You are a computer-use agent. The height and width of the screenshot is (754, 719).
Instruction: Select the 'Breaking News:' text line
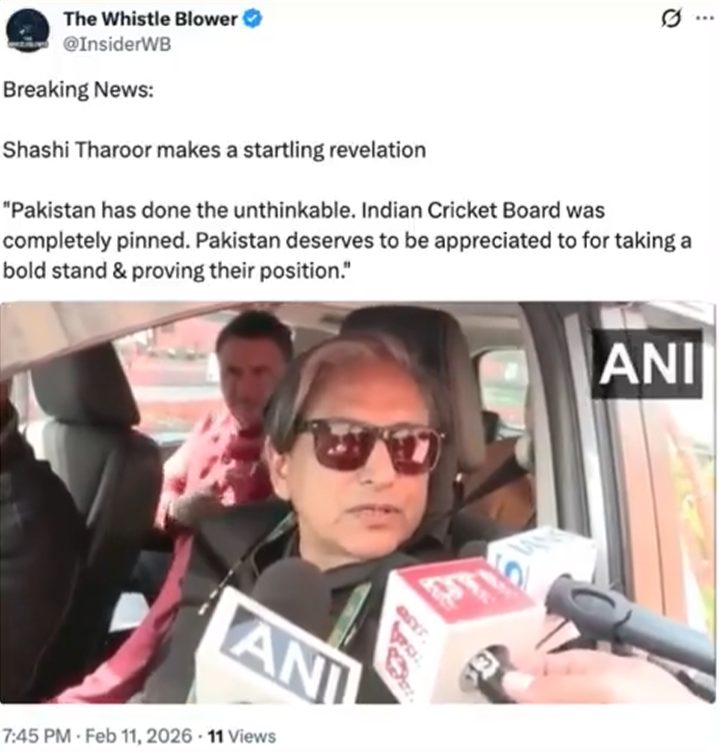pyautogui.click(x=78, y=89)
